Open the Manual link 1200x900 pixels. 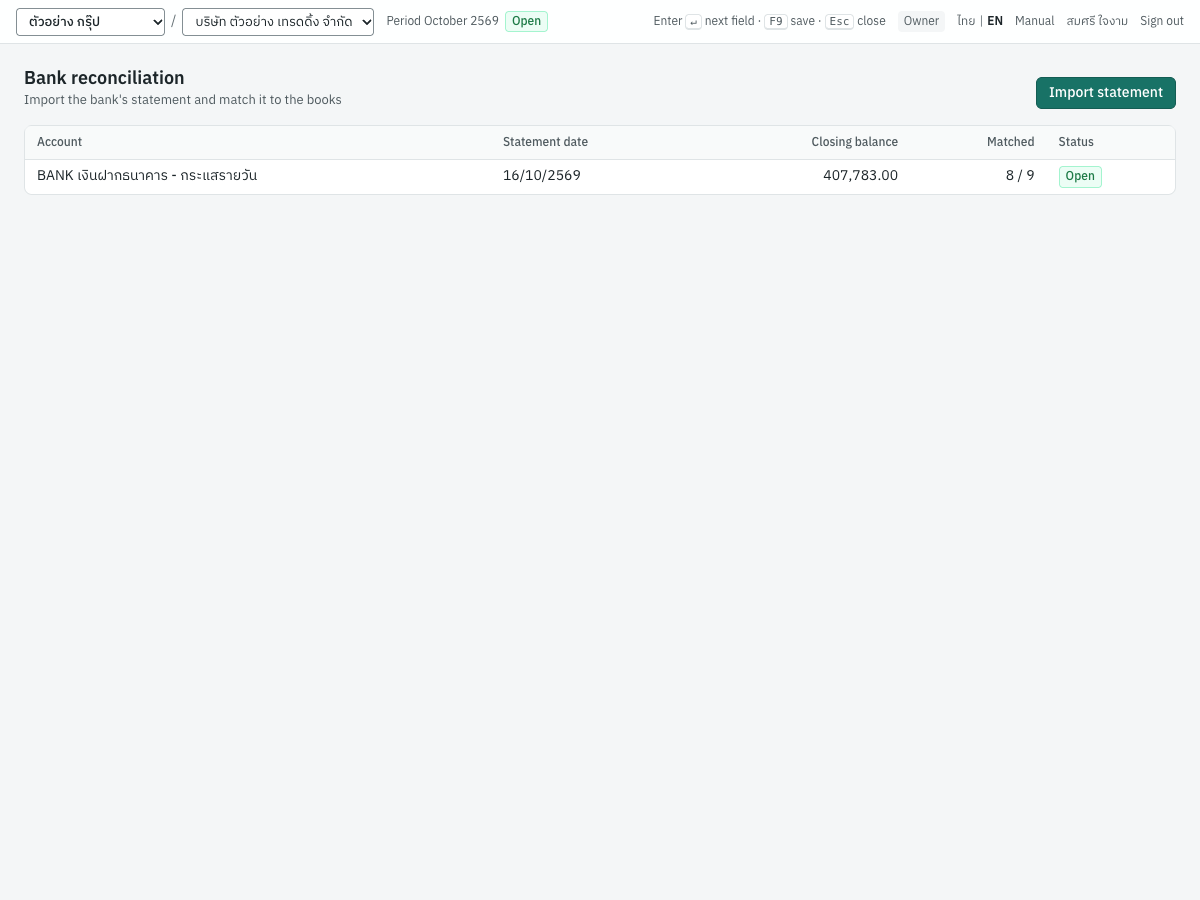pos(1034,21)
